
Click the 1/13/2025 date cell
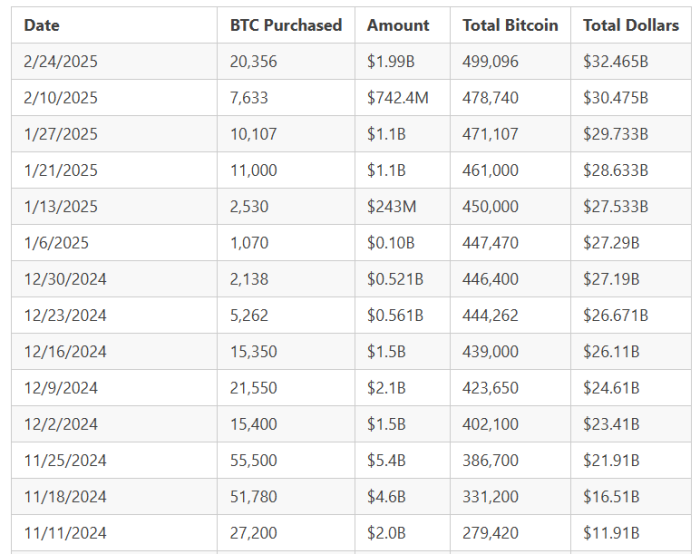click(x=61, y=207)
